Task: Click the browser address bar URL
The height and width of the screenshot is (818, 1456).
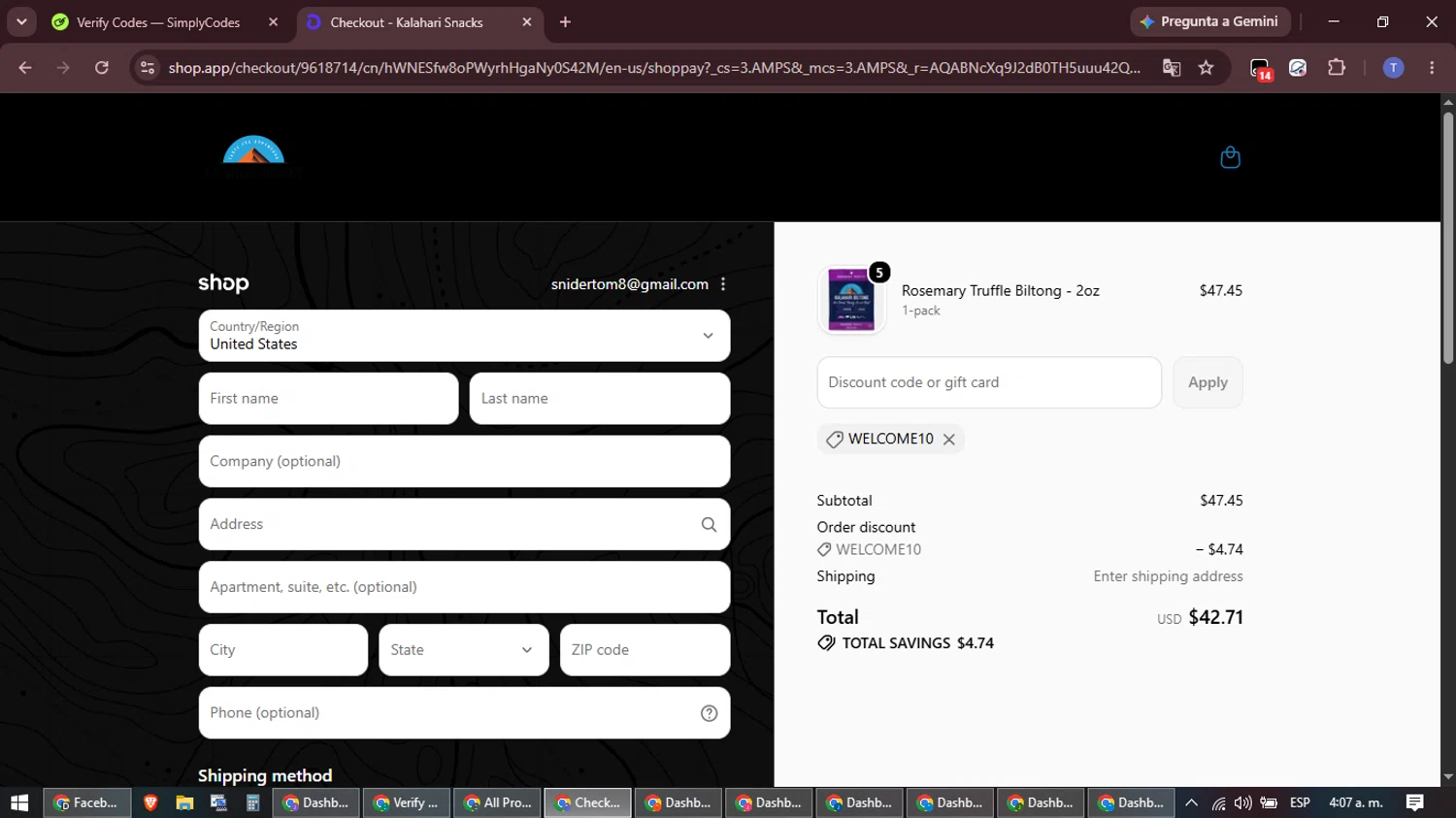Action: tap(654, 68)
